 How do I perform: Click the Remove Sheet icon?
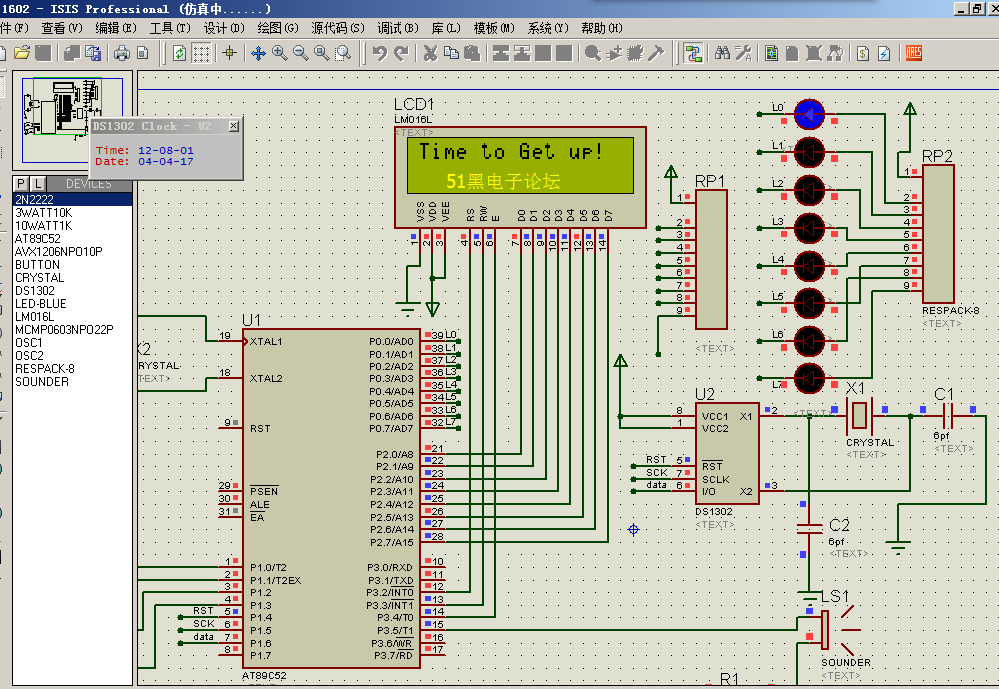pos(814,53)
